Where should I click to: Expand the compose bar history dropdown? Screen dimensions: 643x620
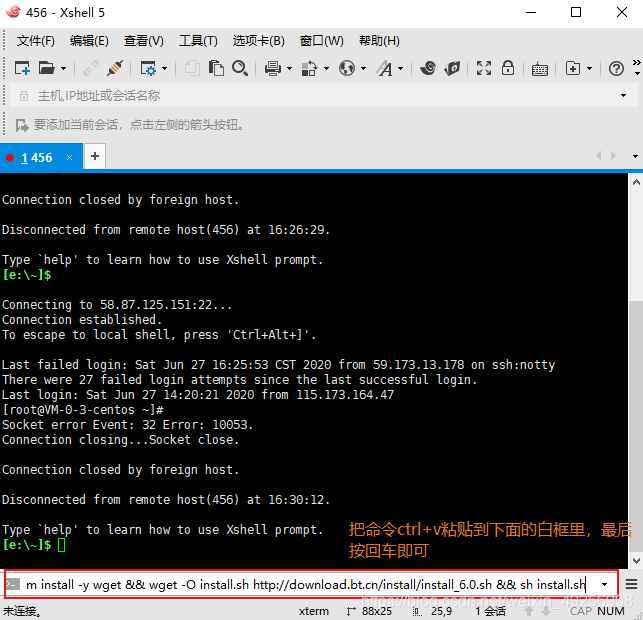604,584
